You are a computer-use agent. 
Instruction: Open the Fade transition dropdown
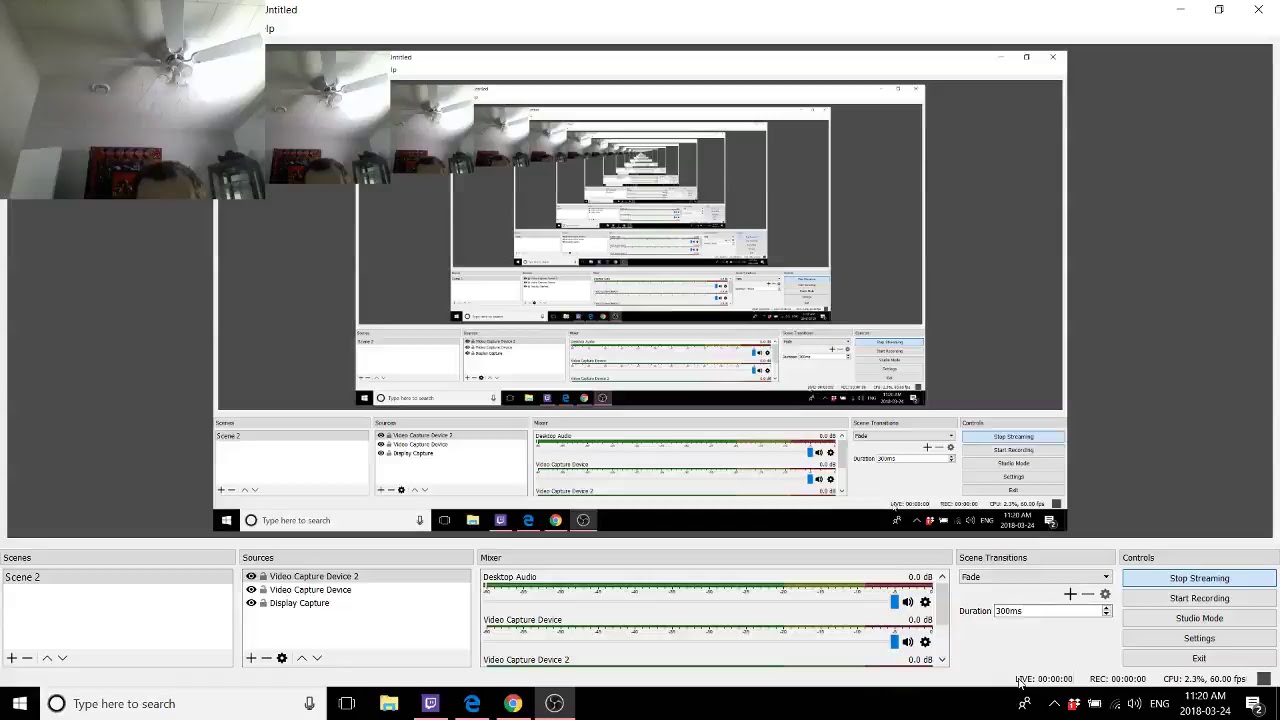coord(1035,577)
